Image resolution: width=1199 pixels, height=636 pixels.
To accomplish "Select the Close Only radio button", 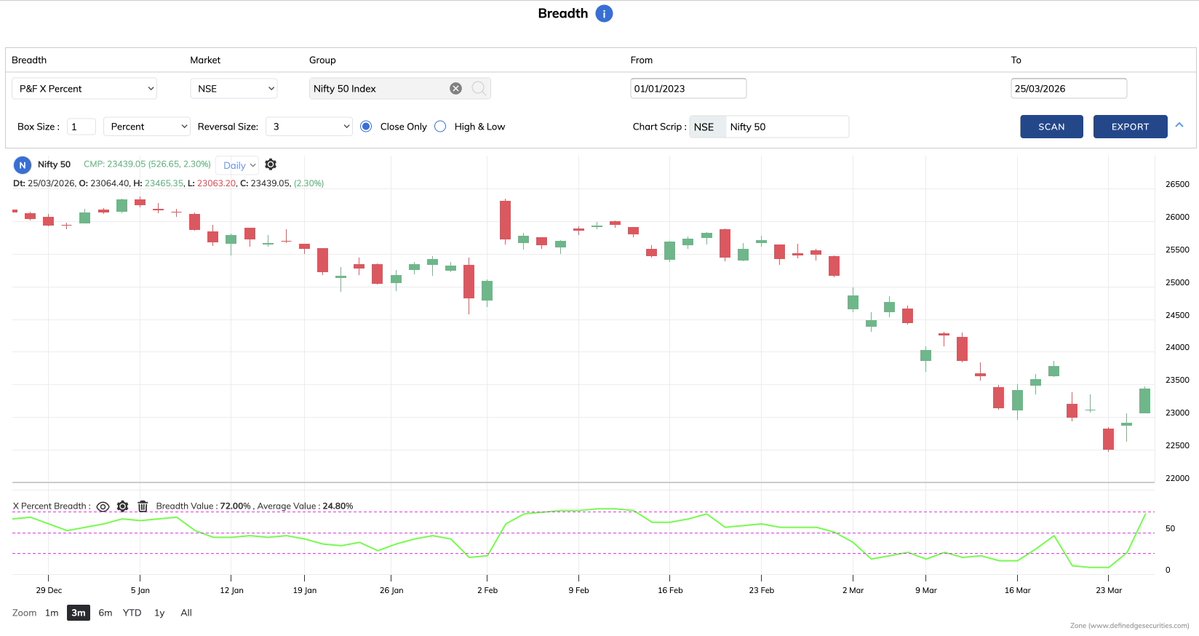I will click(365, 126).
